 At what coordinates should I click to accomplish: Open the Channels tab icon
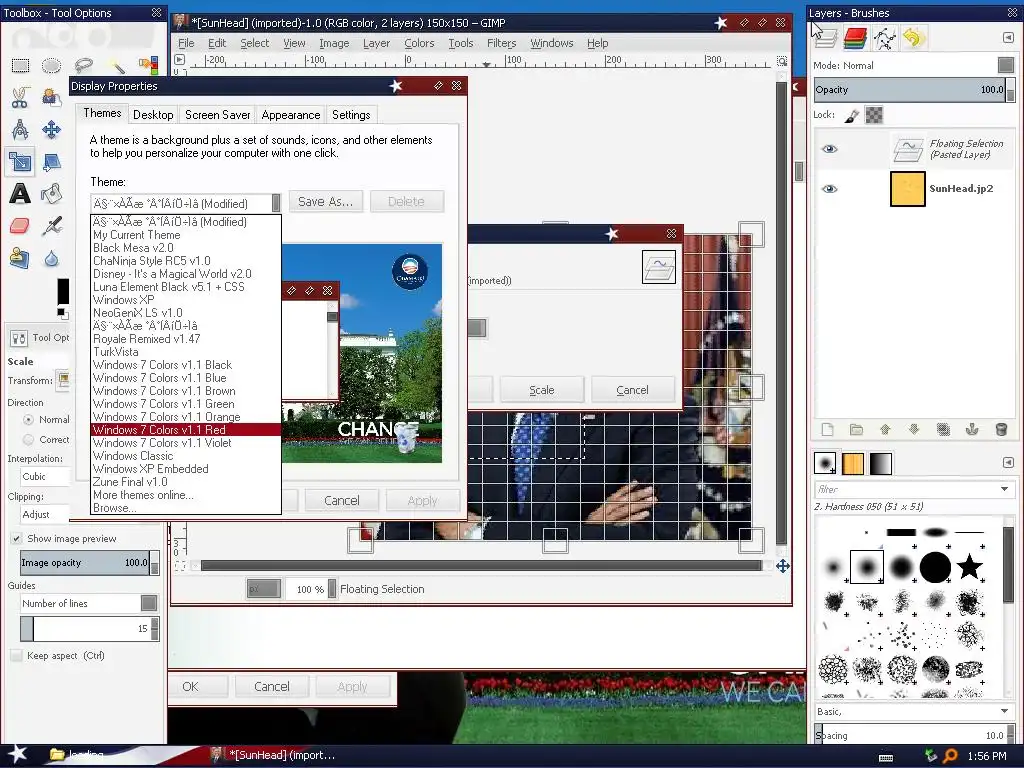tap(855, 38)
